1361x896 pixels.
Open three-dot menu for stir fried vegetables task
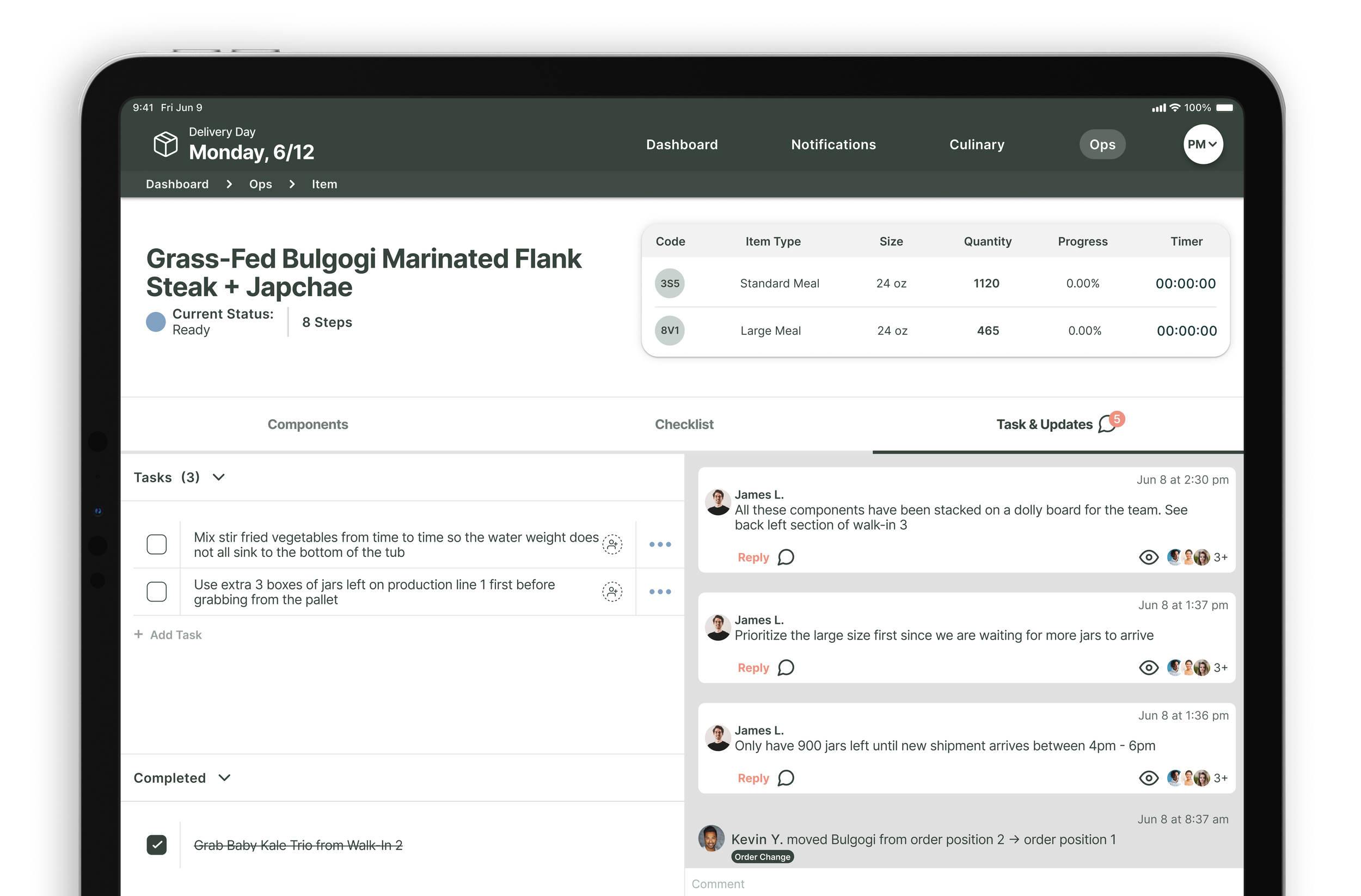(660, 544)
